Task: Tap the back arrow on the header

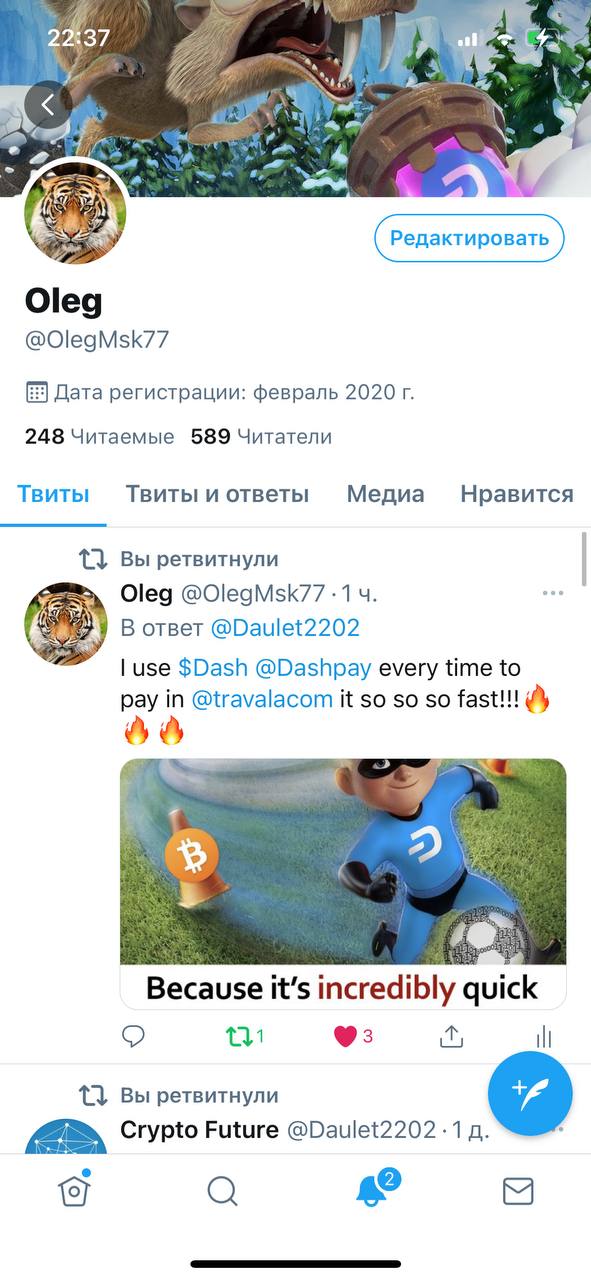Action: 48,104
